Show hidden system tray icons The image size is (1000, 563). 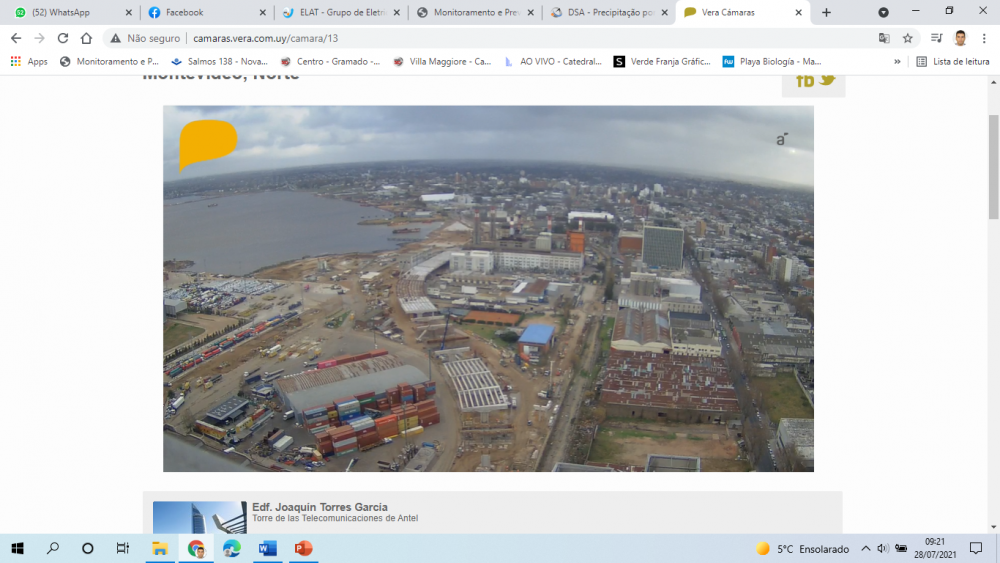click(x=866, y=549)
